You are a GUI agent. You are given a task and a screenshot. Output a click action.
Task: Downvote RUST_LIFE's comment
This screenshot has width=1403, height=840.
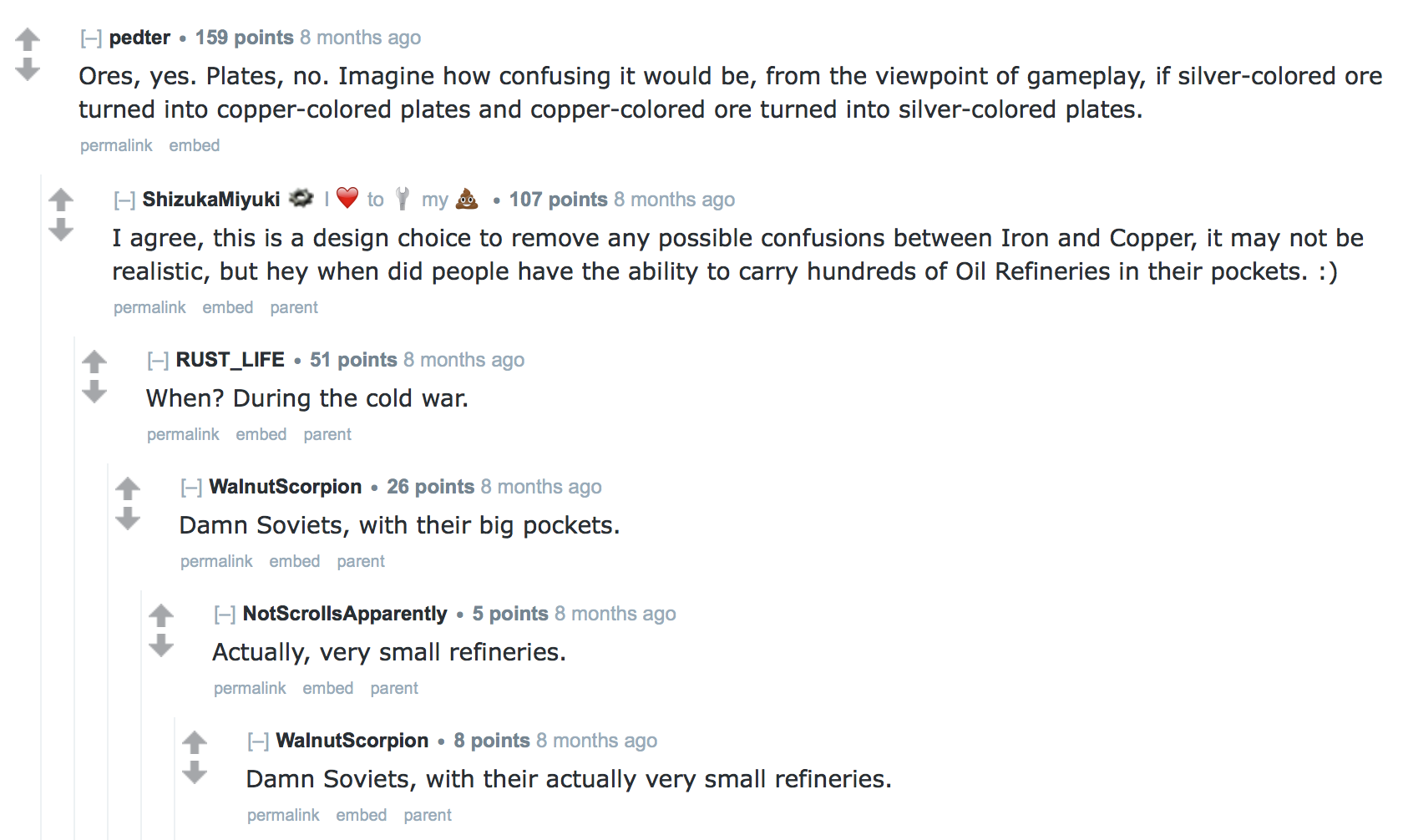click(94, 391)
